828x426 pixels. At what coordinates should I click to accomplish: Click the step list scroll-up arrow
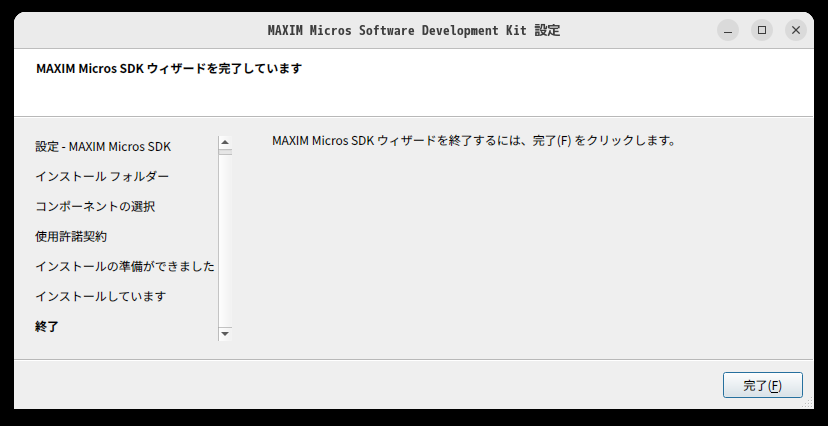tap(225, 142)
